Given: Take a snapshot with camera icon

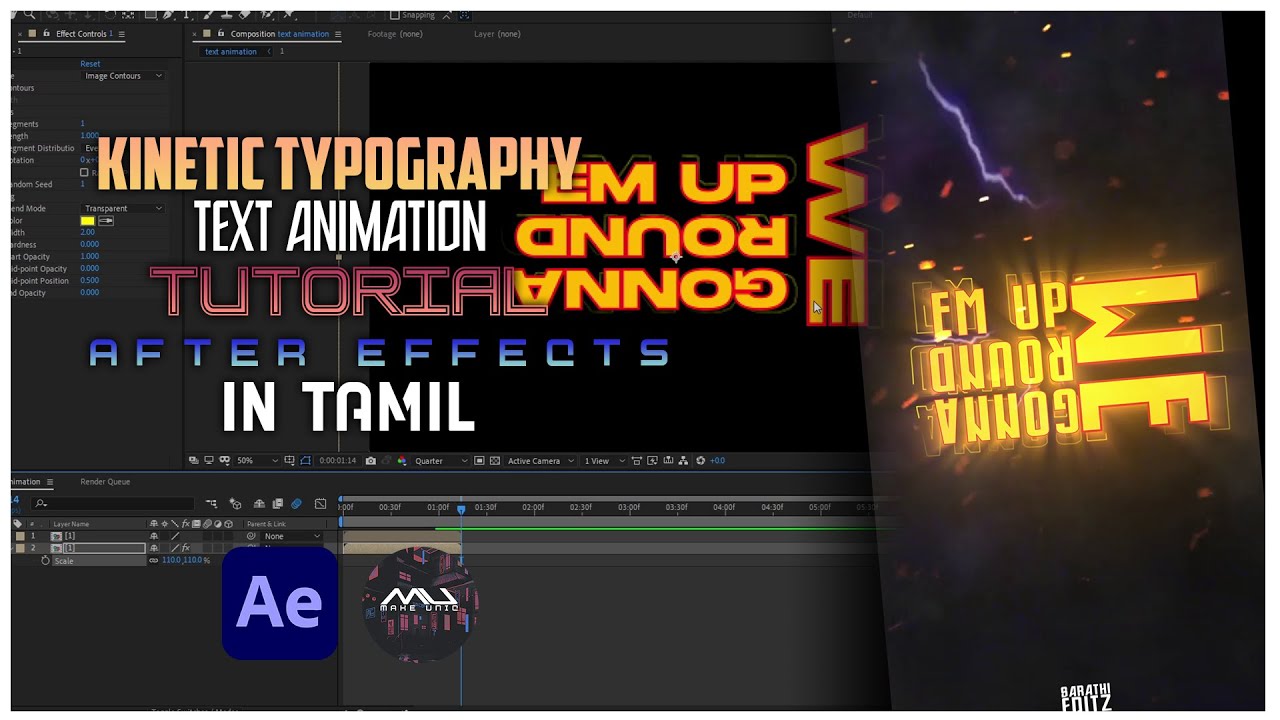Looking at the screenshot, I should [371, 460].
